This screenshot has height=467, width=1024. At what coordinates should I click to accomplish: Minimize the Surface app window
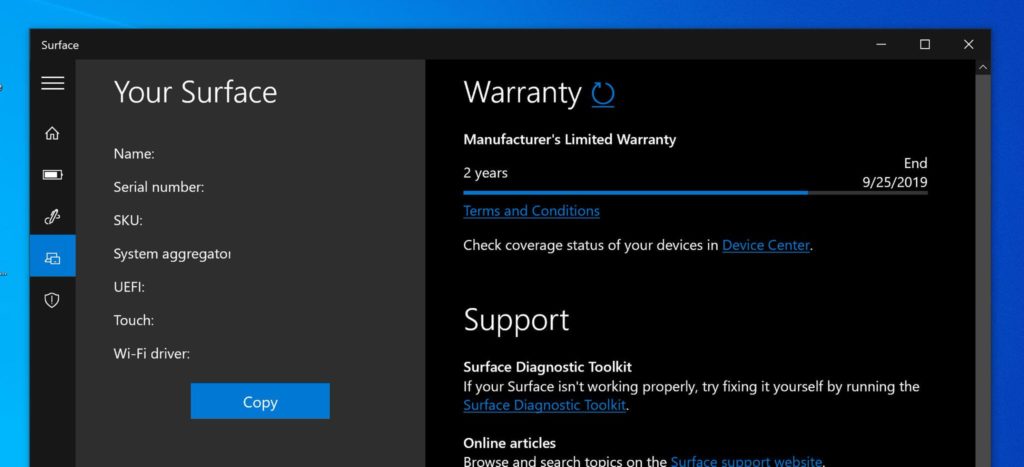coord(881,45)
